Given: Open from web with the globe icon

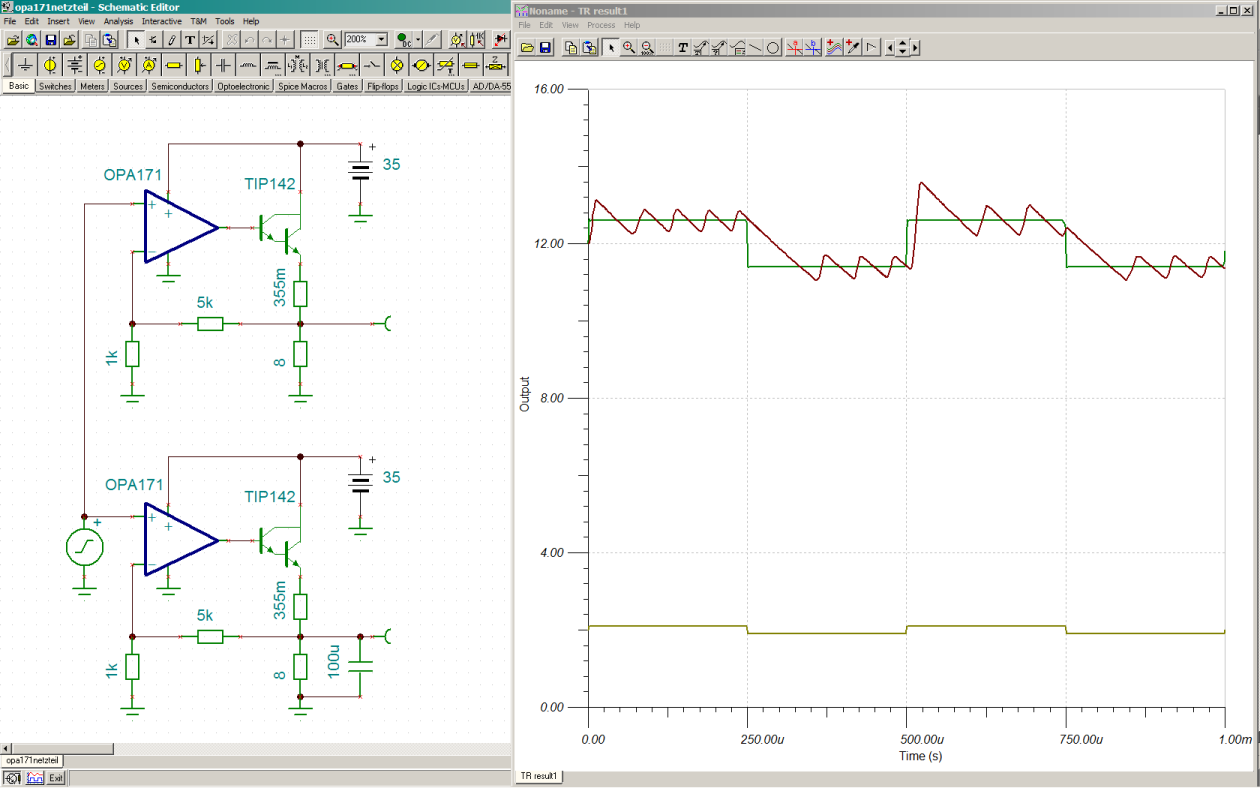Looking at the screenshot, I should click(31, 40).
